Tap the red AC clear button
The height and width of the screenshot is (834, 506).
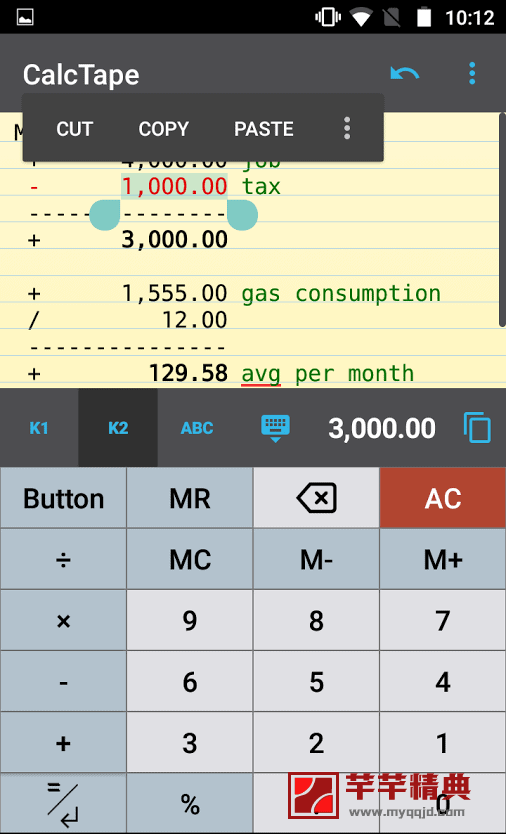point(443,498)
